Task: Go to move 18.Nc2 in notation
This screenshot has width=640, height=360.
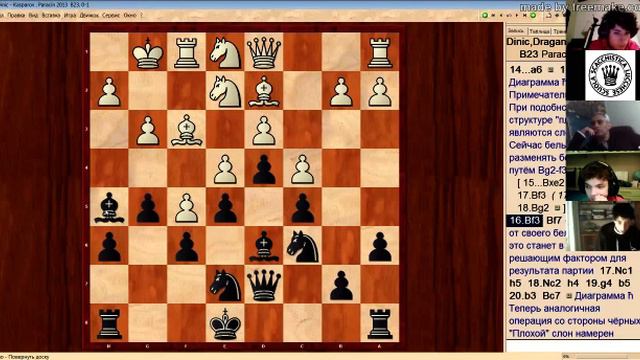Action: pos(544,283)
